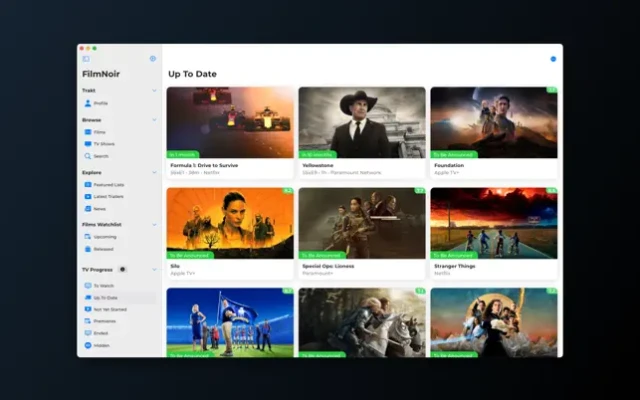Viewport: 640px width, 400px height.
Task: Click the "To Be Announced" badge on Foundation
Action: tap(453, 155)
